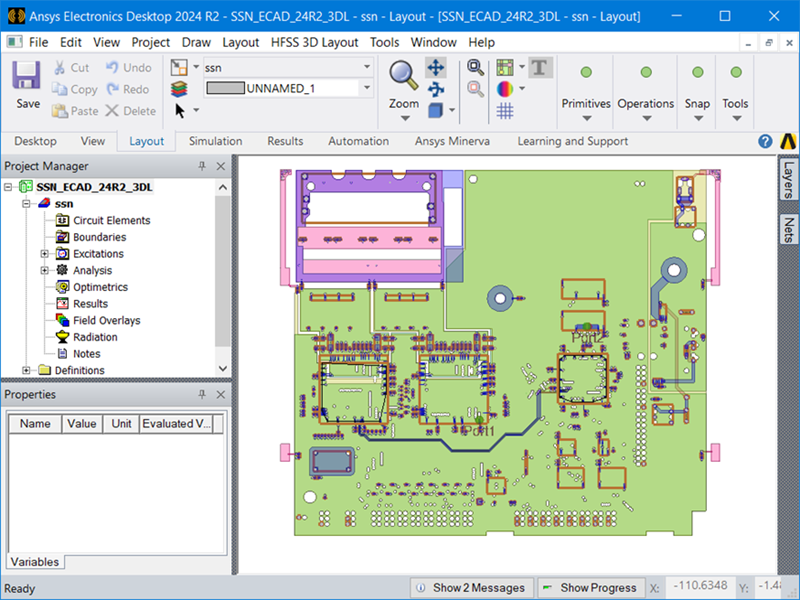Open the HFSS 3D Layout menu
This screenshot has width=800, height=600.
(x=314, y=42)
